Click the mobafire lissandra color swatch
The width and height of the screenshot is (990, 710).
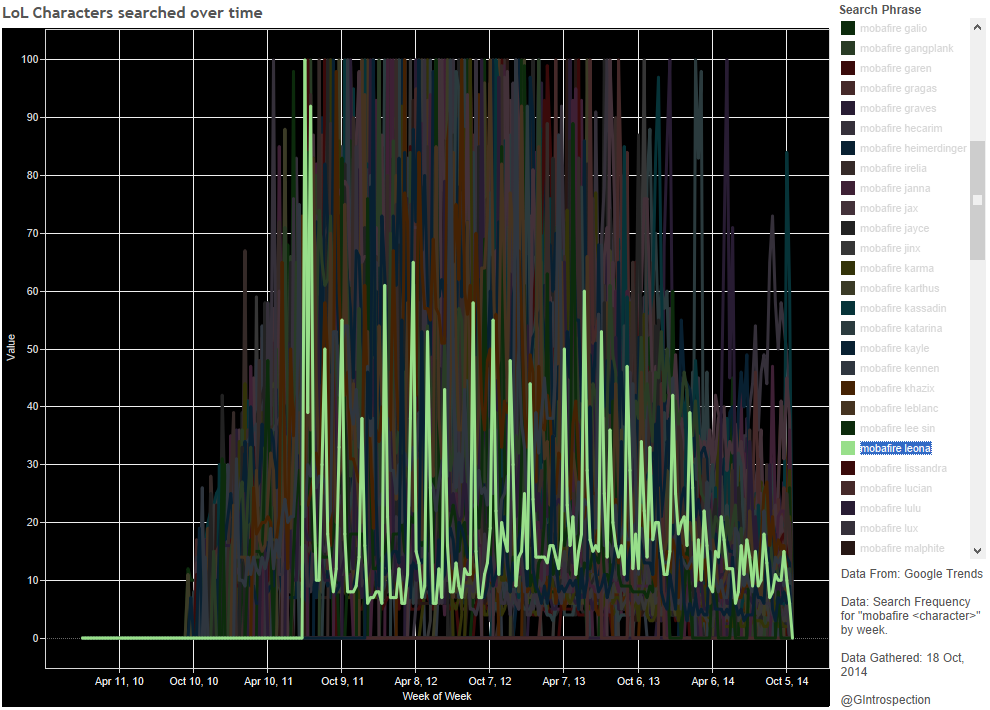click(x=848, y=468)
